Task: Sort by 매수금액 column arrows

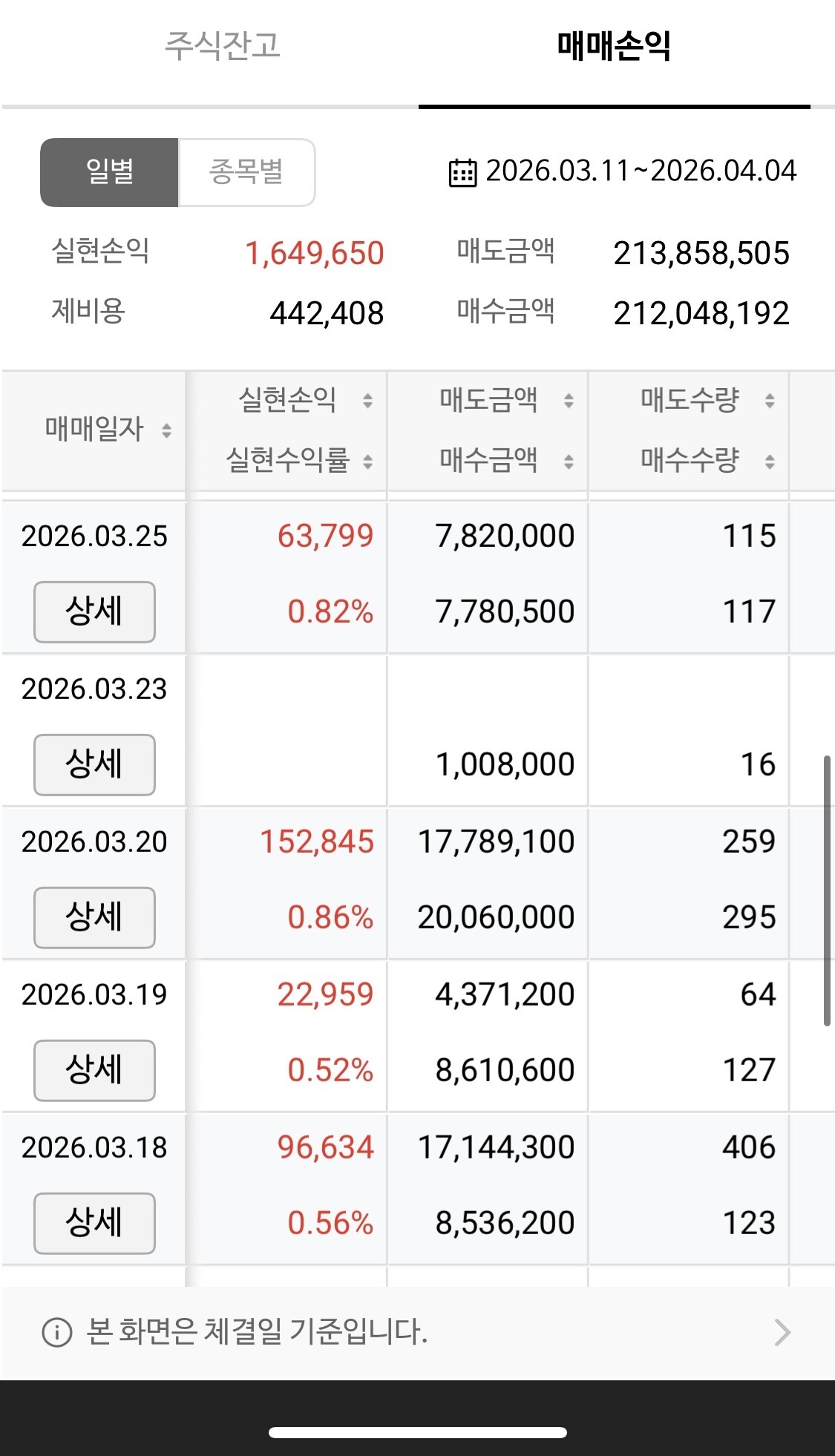Action: [569, 462]
